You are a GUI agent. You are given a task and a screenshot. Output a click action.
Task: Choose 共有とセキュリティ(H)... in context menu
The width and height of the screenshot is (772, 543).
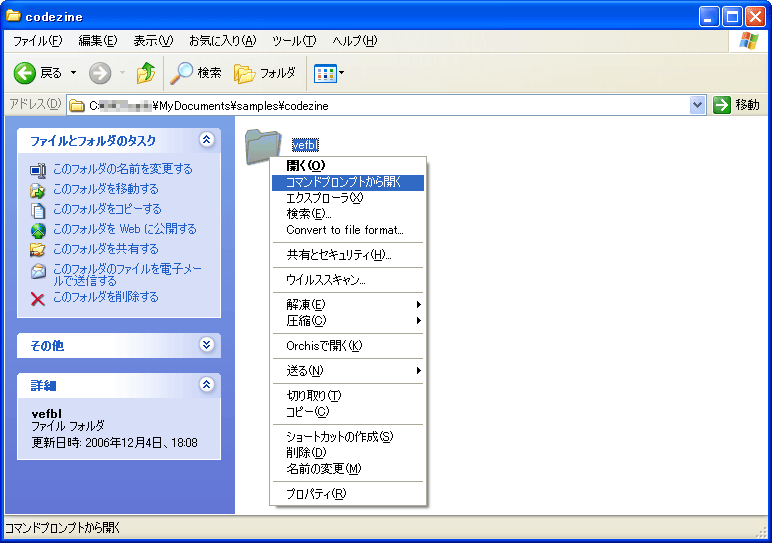[348, 255]
